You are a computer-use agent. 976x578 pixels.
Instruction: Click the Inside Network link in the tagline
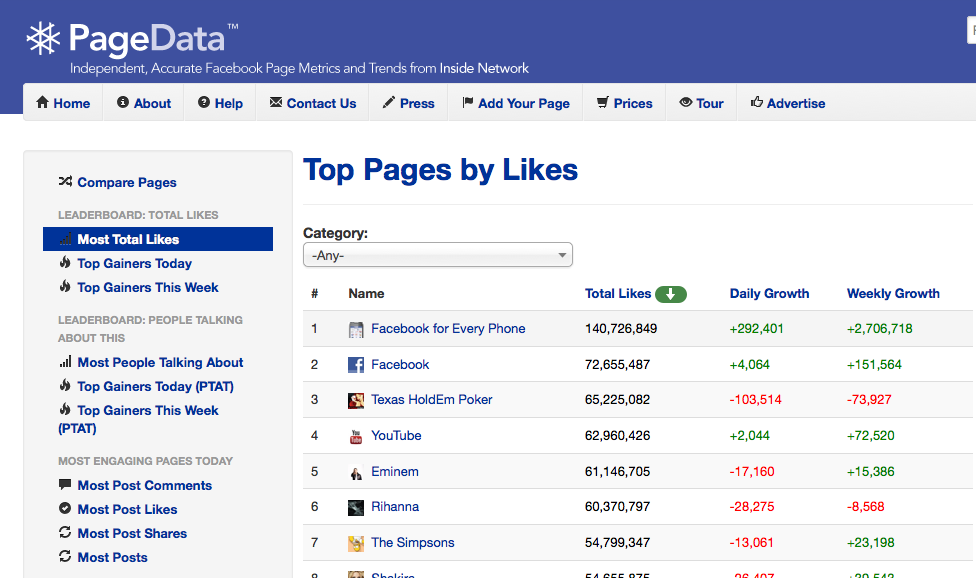(484, 68)
